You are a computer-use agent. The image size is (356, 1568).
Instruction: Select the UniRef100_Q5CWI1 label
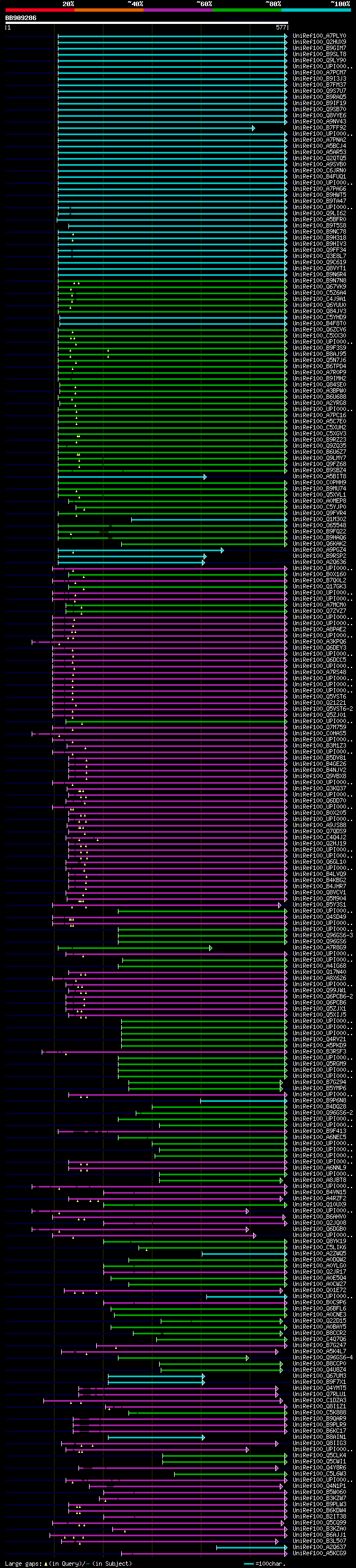pos(319,1461)
